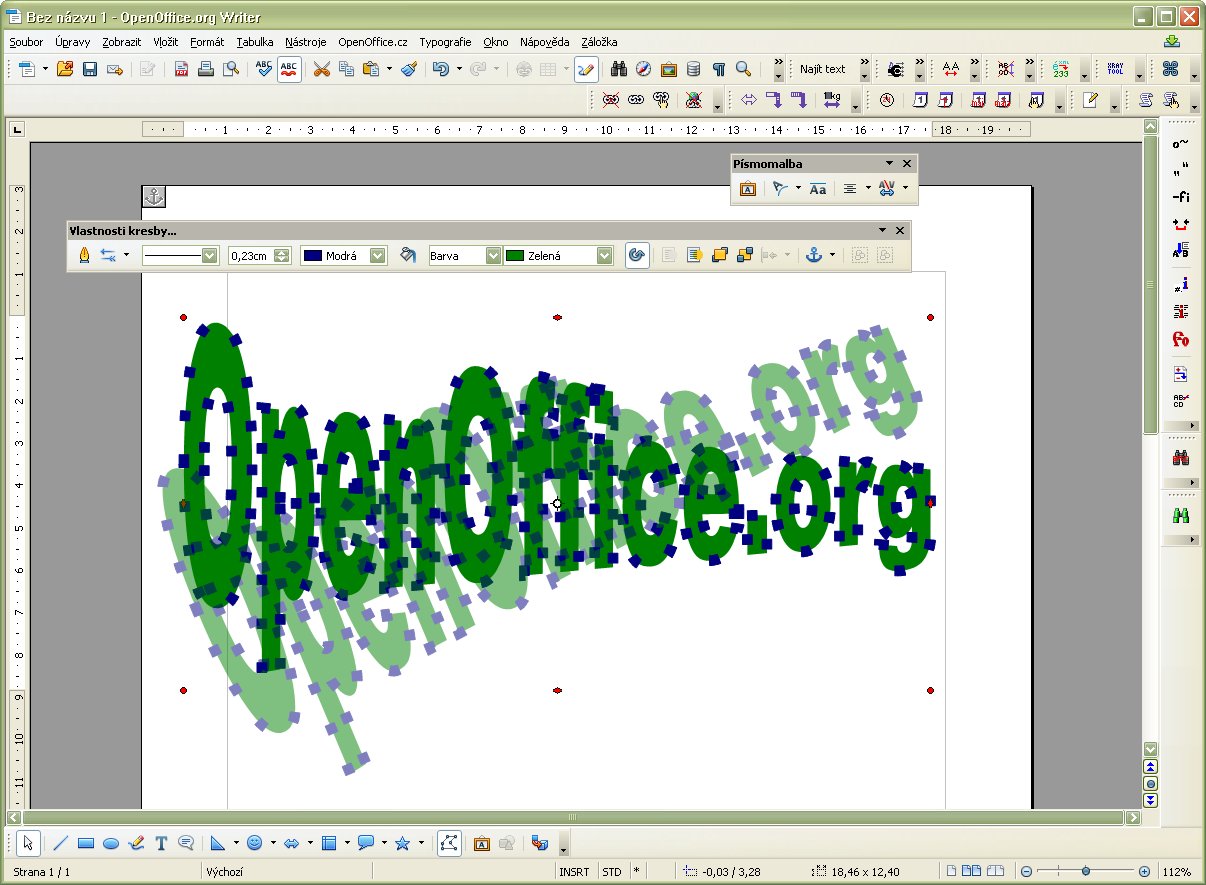Open the Arrow Style dropdown arrow
Viewport: 1206px width, 885px height.
pyautogui.click(x=127, y=255)
